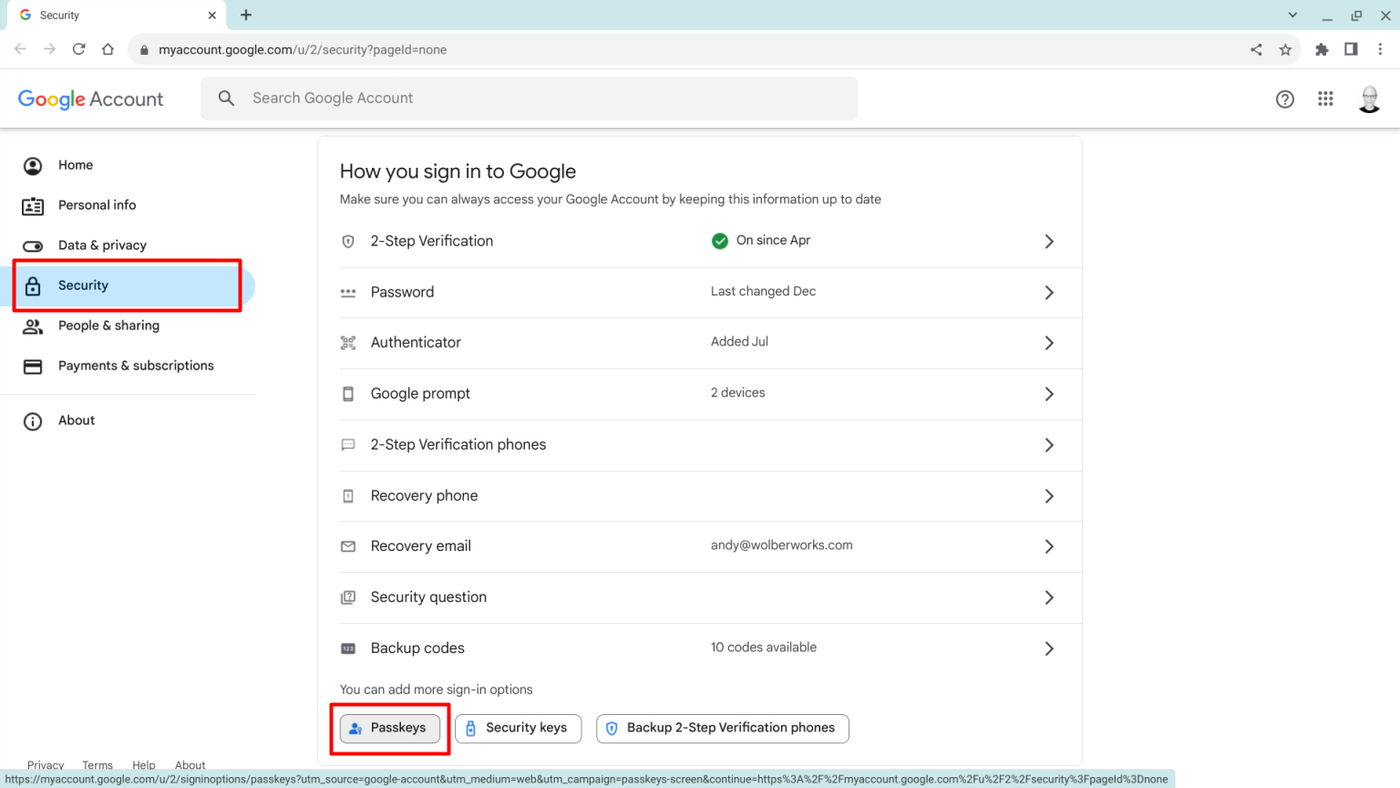Screen dimensions: 1400x788
Task: Go back using browser back arrow
Action: tap(20, 49)
